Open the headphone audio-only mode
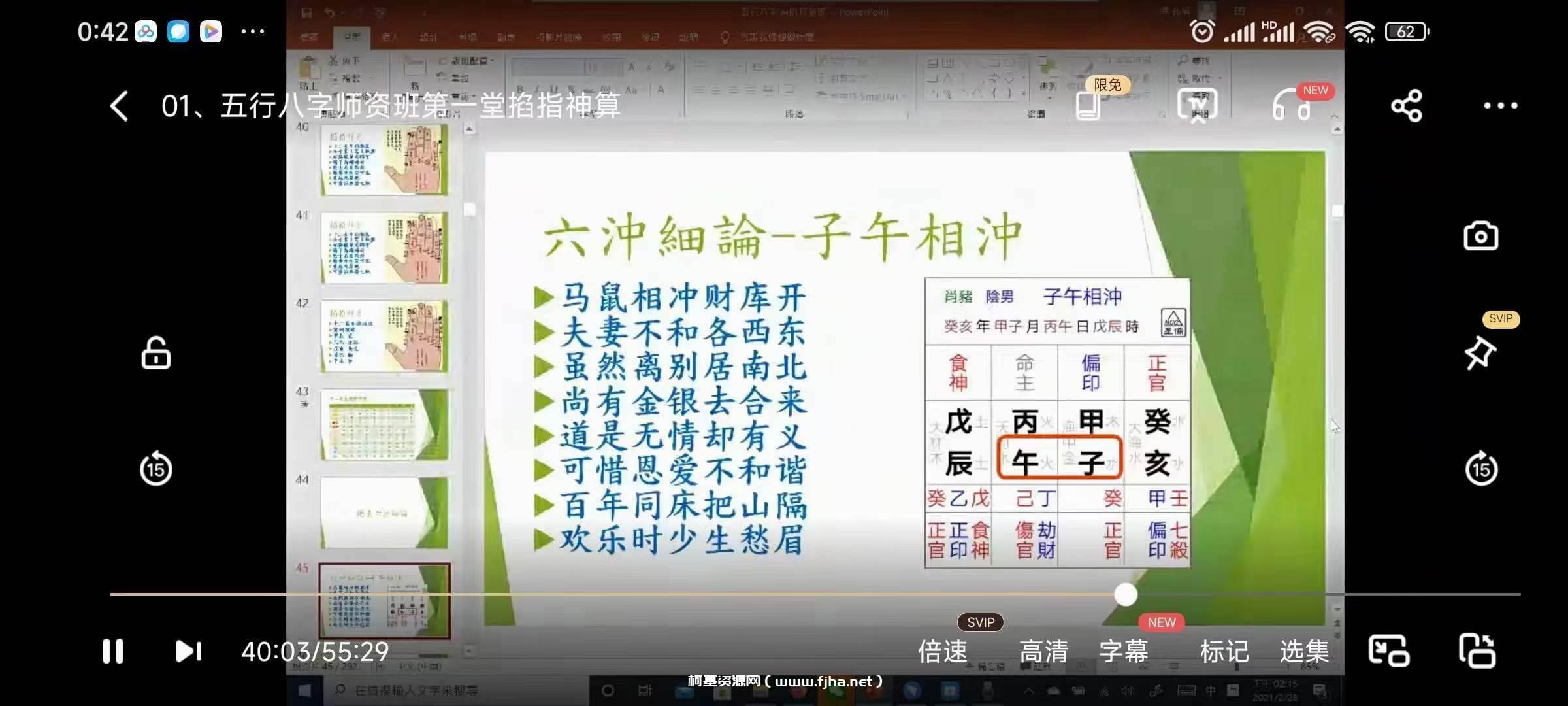This screenshot has width=1568, height=706. click(1291, 106)
